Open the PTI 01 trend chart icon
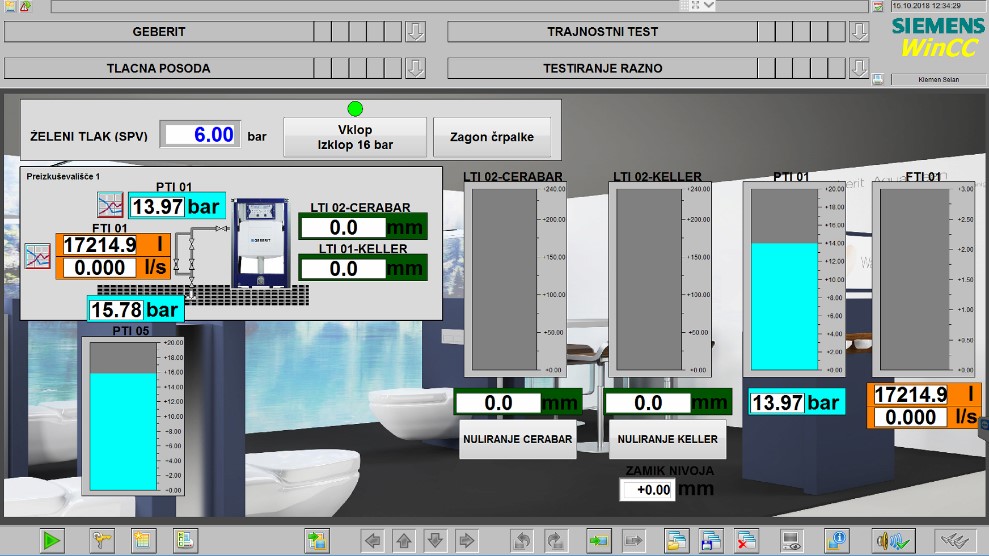This screenshot has width=989, height=556. point(110,205)
